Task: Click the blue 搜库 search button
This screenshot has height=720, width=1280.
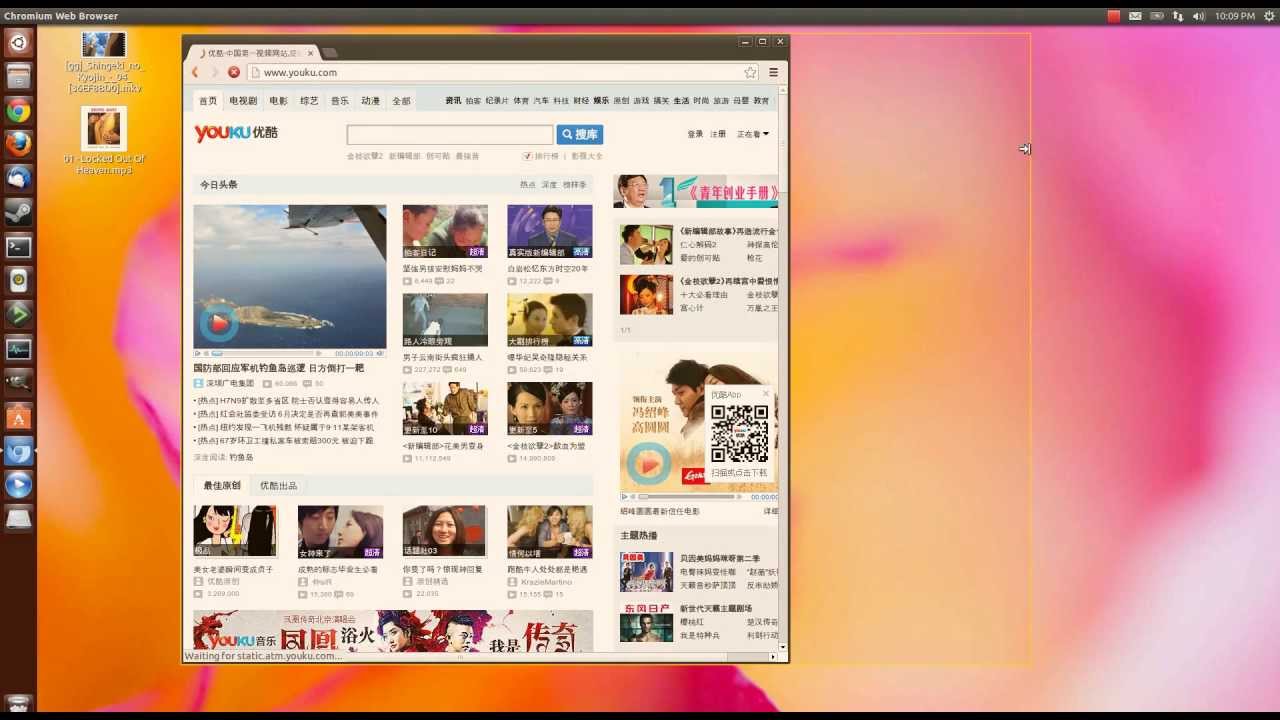Action: coord(580,134)
